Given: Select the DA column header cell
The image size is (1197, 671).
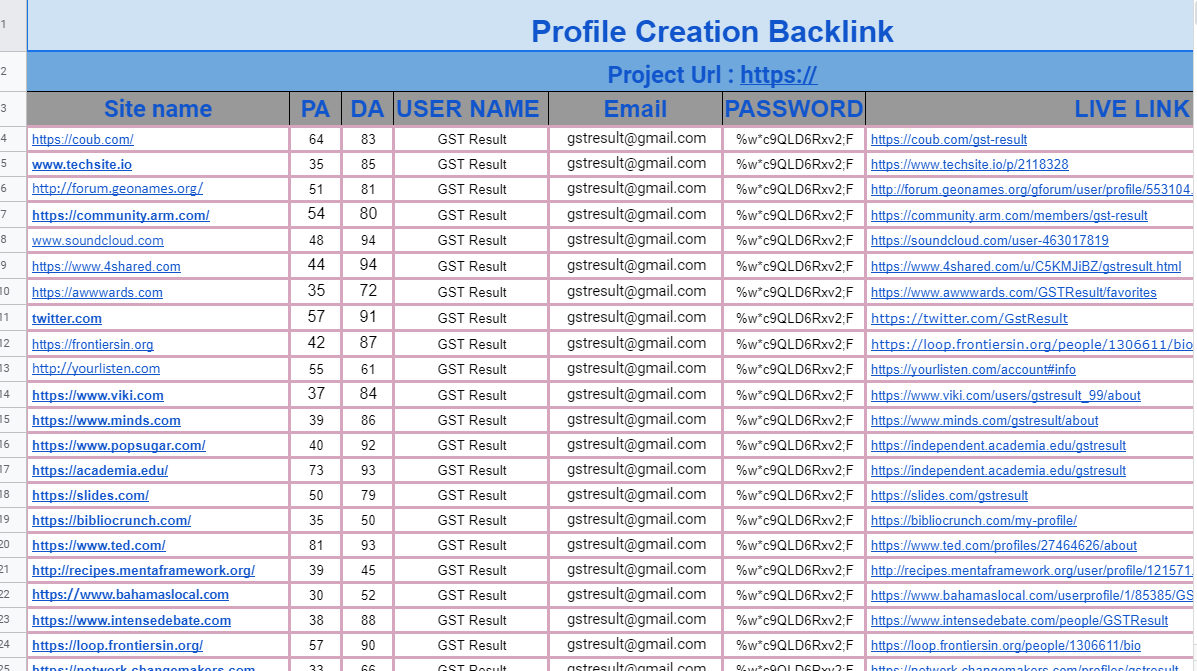Looking at the screenshot, I should pos(367,108).
